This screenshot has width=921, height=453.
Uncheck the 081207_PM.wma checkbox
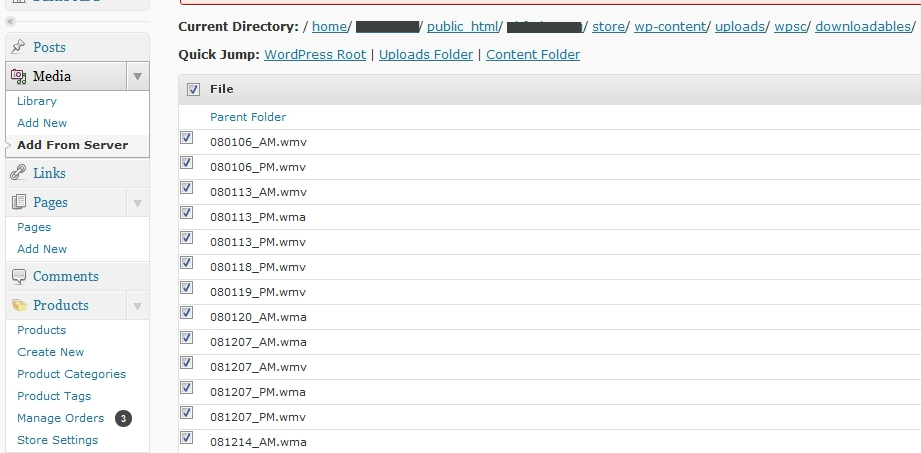pyautogui.click(x=186, y=388)
